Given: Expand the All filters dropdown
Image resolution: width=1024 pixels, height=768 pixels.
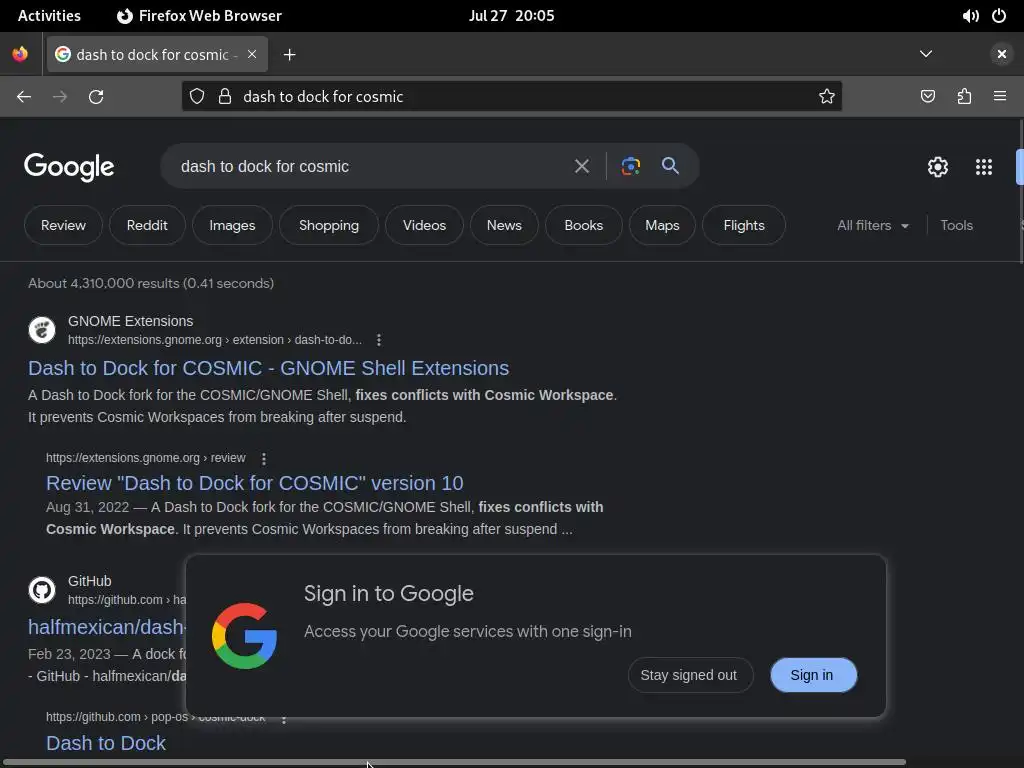Looking at the screenshot, I should 873,225.
